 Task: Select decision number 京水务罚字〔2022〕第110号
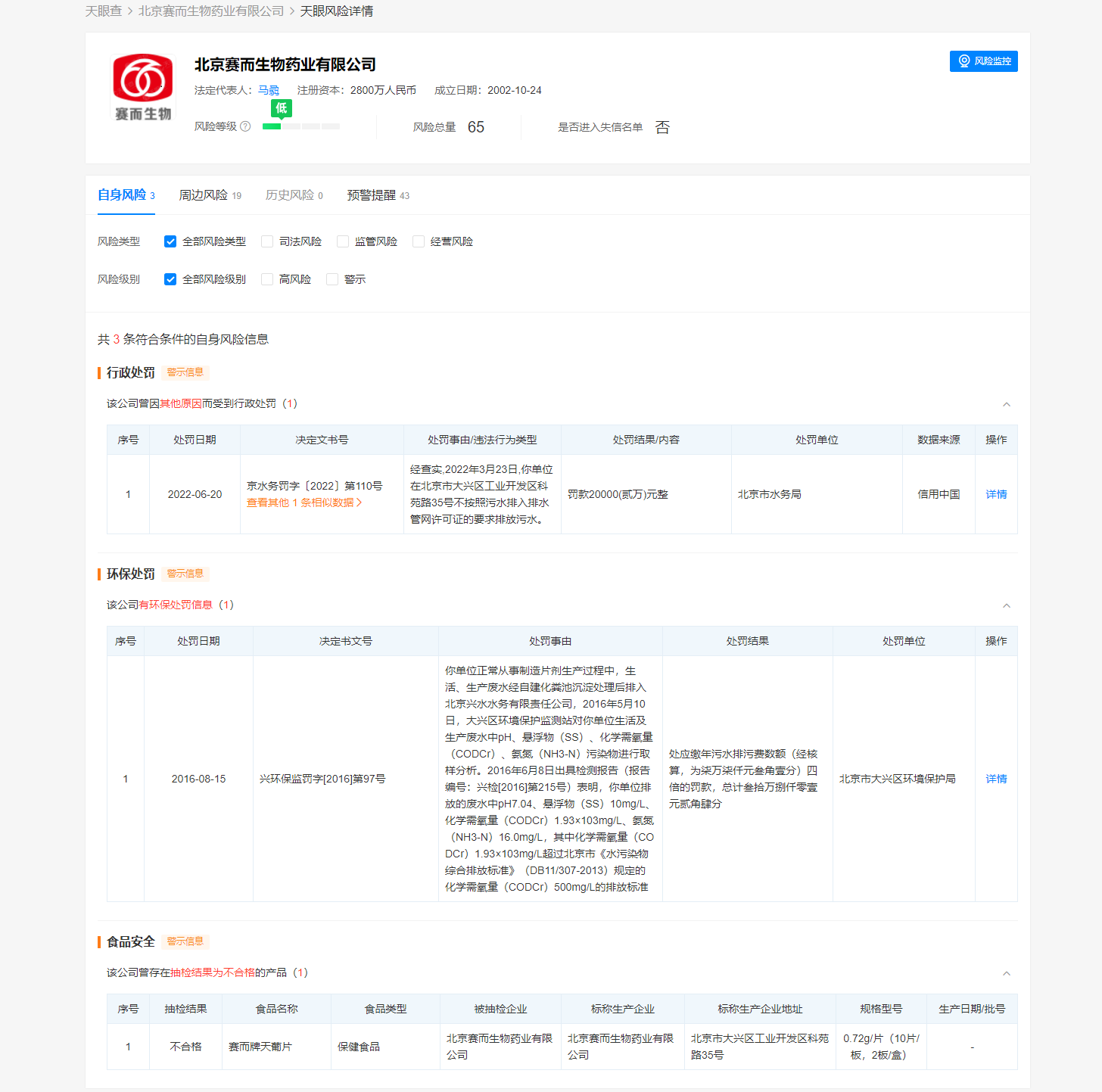click(315, 486)
